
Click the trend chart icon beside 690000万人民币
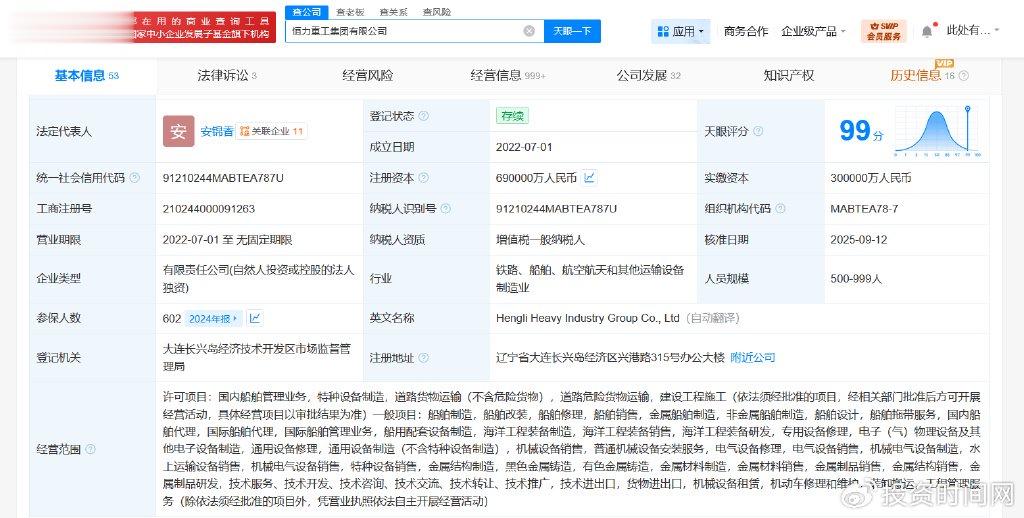[589, 177]
